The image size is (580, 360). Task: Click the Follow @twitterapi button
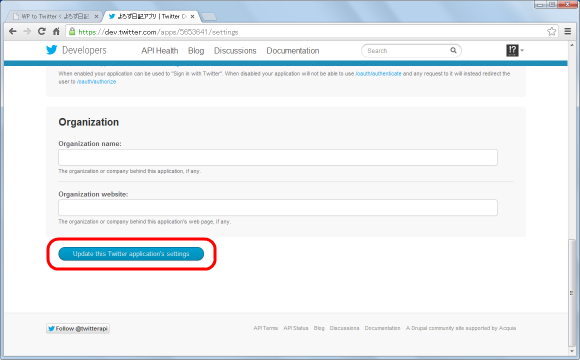click(78, 329)
